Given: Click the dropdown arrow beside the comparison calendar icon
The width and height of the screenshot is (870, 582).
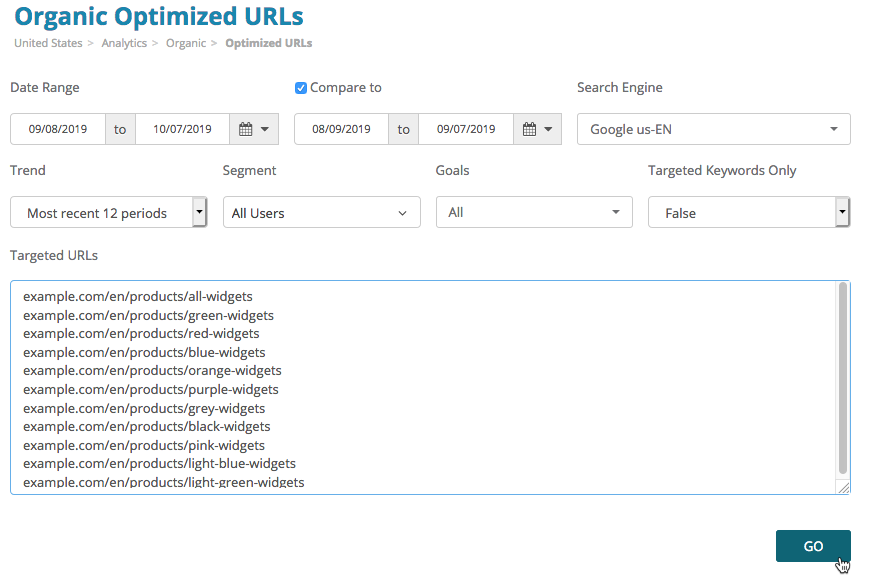Looking at the screenshot, I should pos(548,128).
